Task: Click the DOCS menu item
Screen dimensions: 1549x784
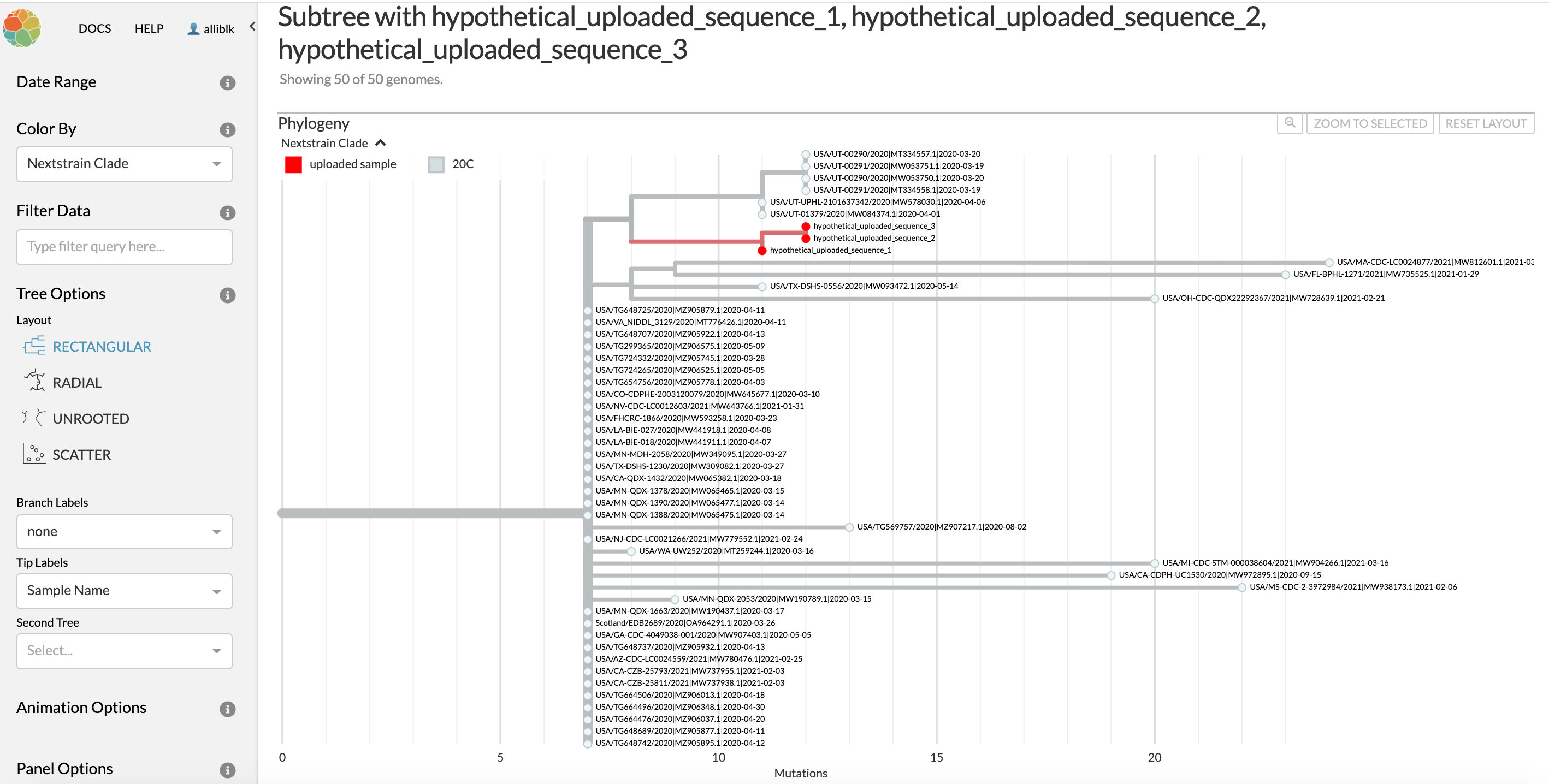Action: pyautogui.click(x=93, y=29)
